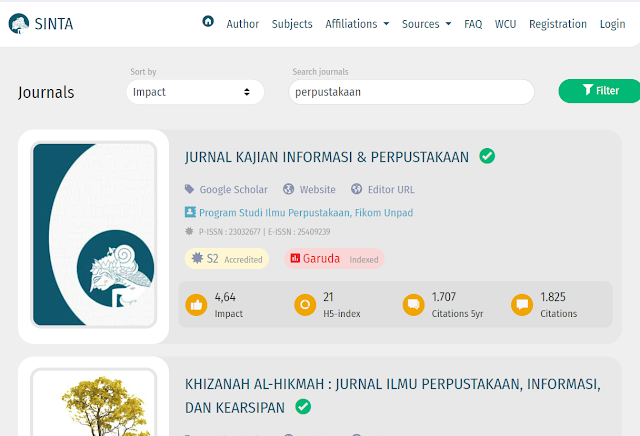Open the FAQ page

click(473, 24)
